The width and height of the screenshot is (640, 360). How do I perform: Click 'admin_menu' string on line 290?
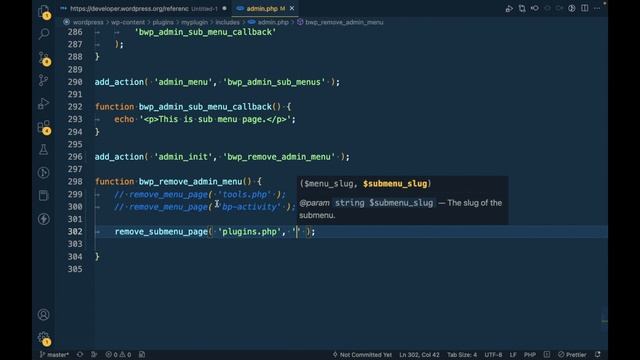(183, 82)
